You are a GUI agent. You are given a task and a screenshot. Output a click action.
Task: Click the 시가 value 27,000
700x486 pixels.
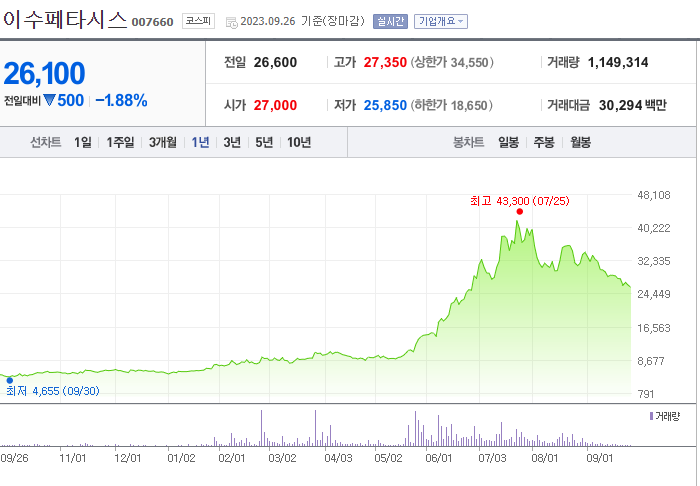click(x=275, y=105)
